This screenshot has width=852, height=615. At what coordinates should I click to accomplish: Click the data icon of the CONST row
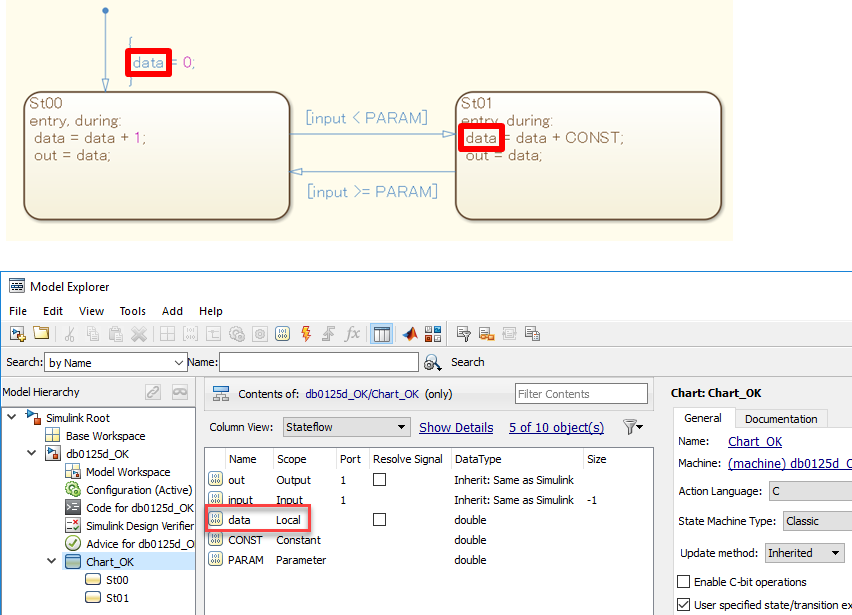[x=216, y=539]
